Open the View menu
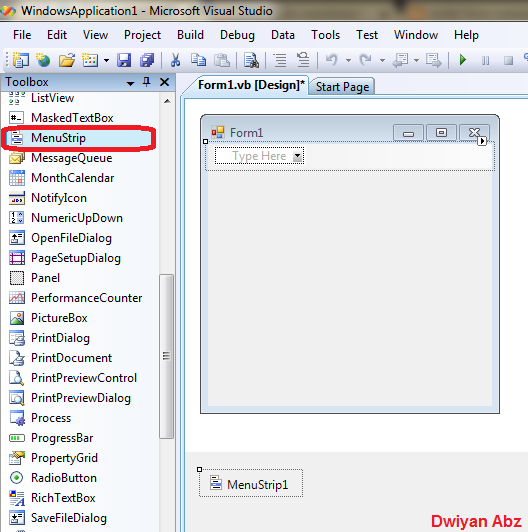Image resolution: width=528 pixels, height=532 pixels. (x=95, y=35)
